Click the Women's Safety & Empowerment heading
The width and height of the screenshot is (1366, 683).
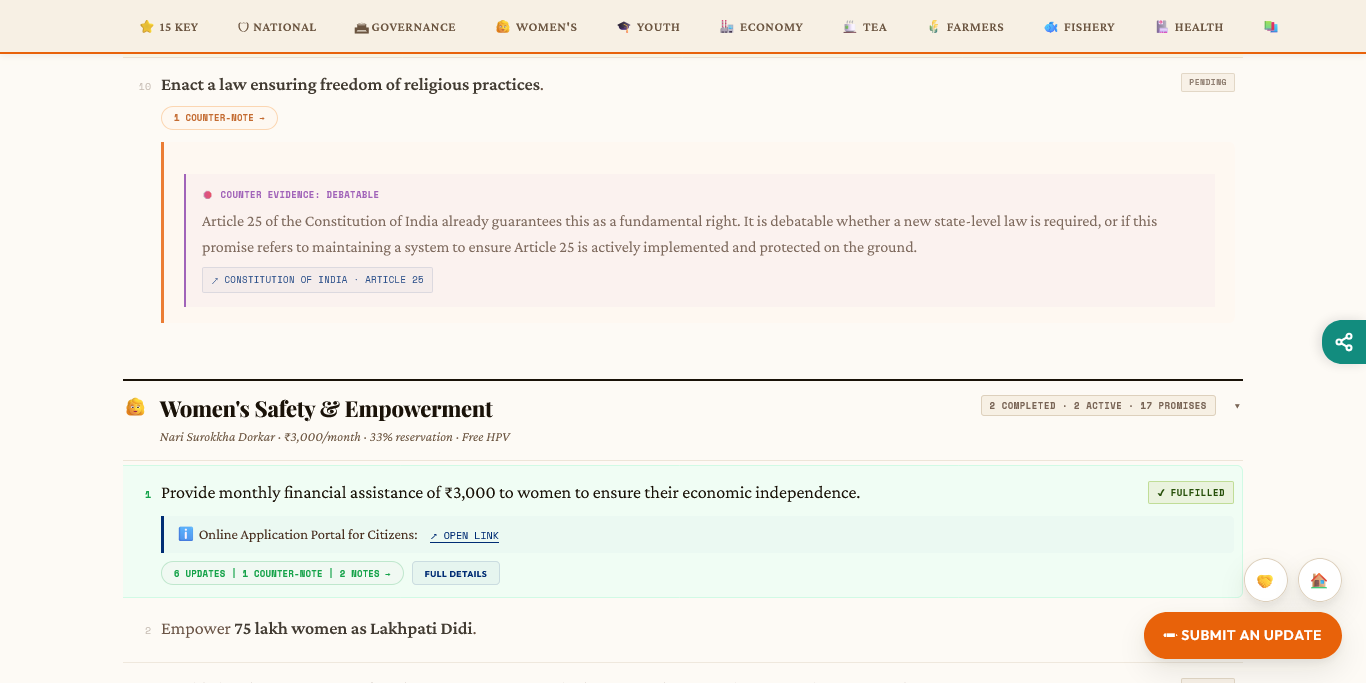click(x=326, y=409)
